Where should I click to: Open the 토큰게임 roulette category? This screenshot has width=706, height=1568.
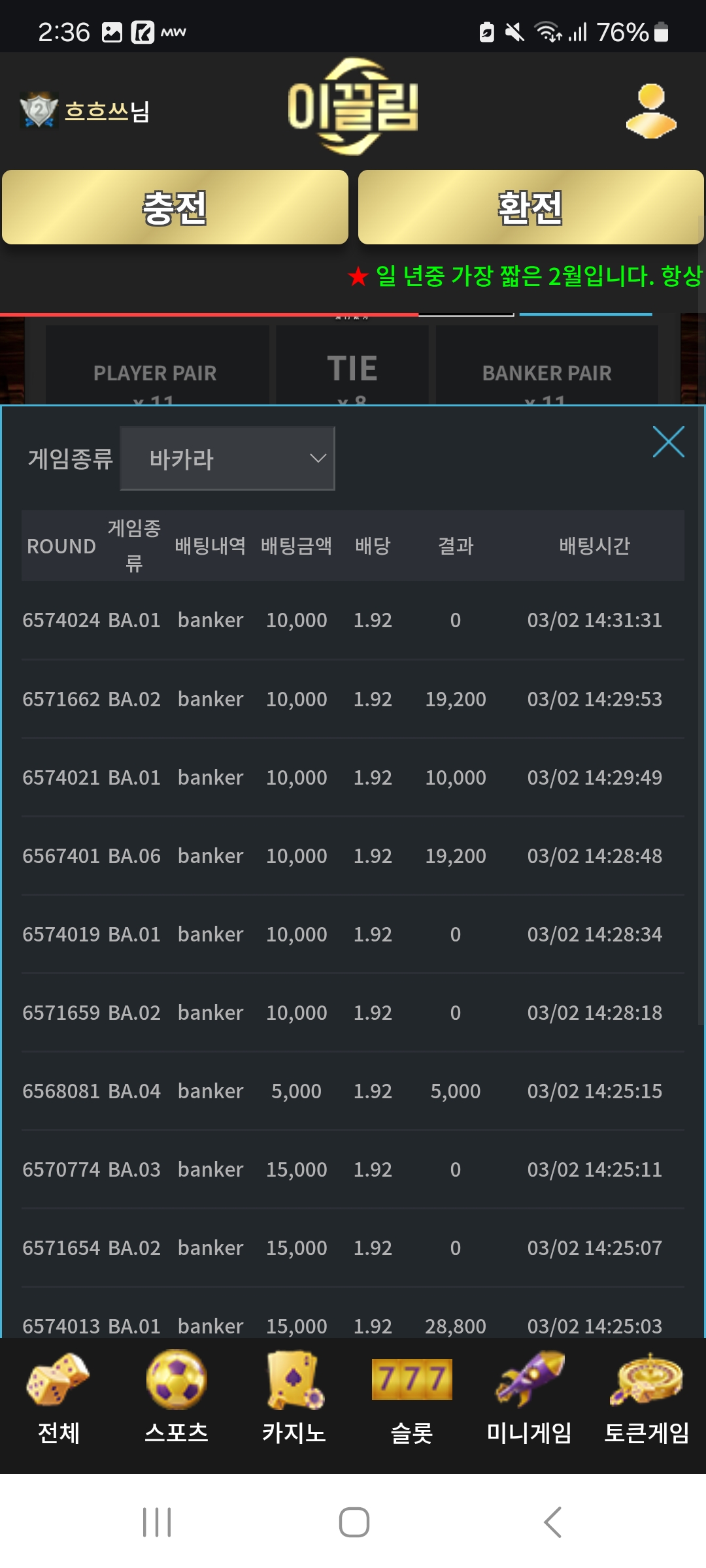[647, 1398]
